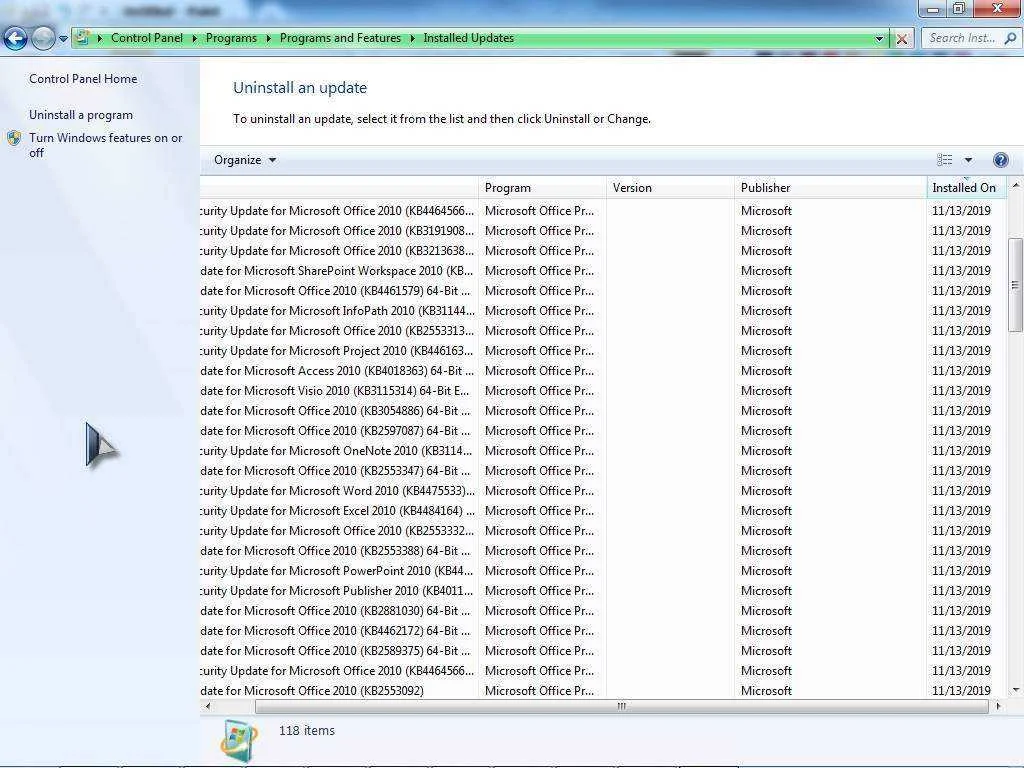Open Control Panel Home link
1024x768 pixels.
[83, 79]
